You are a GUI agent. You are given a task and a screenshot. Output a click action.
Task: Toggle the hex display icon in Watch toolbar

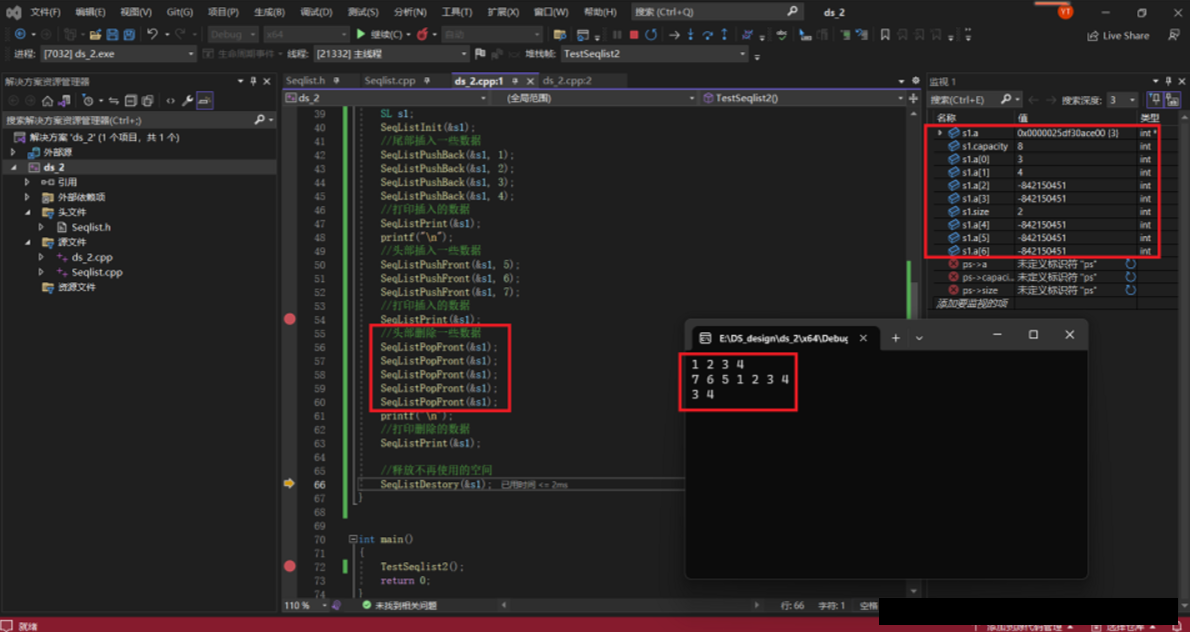click(1173, 99)
